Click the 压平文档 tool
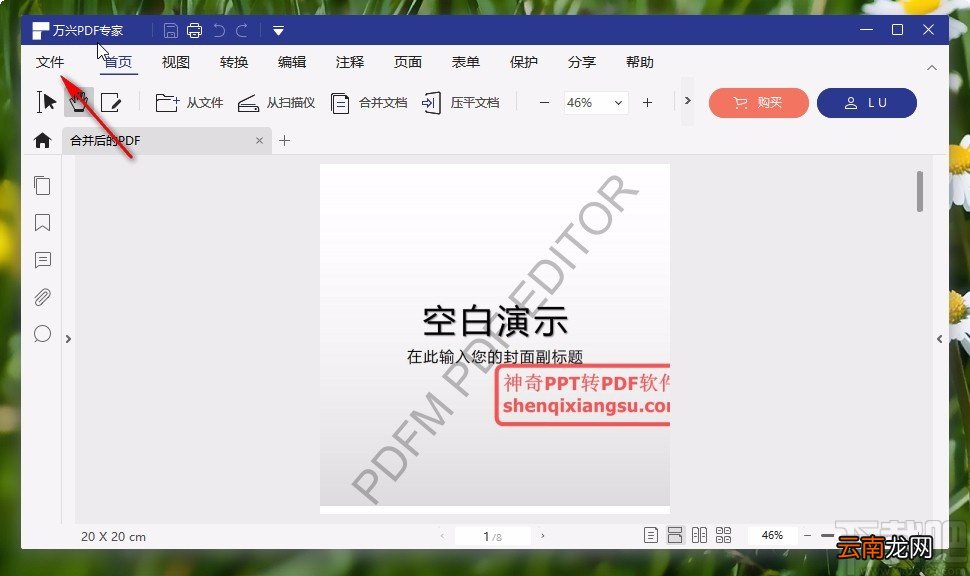Image resolution: width=970 pixels, height=576 pixels. point(460,103)
